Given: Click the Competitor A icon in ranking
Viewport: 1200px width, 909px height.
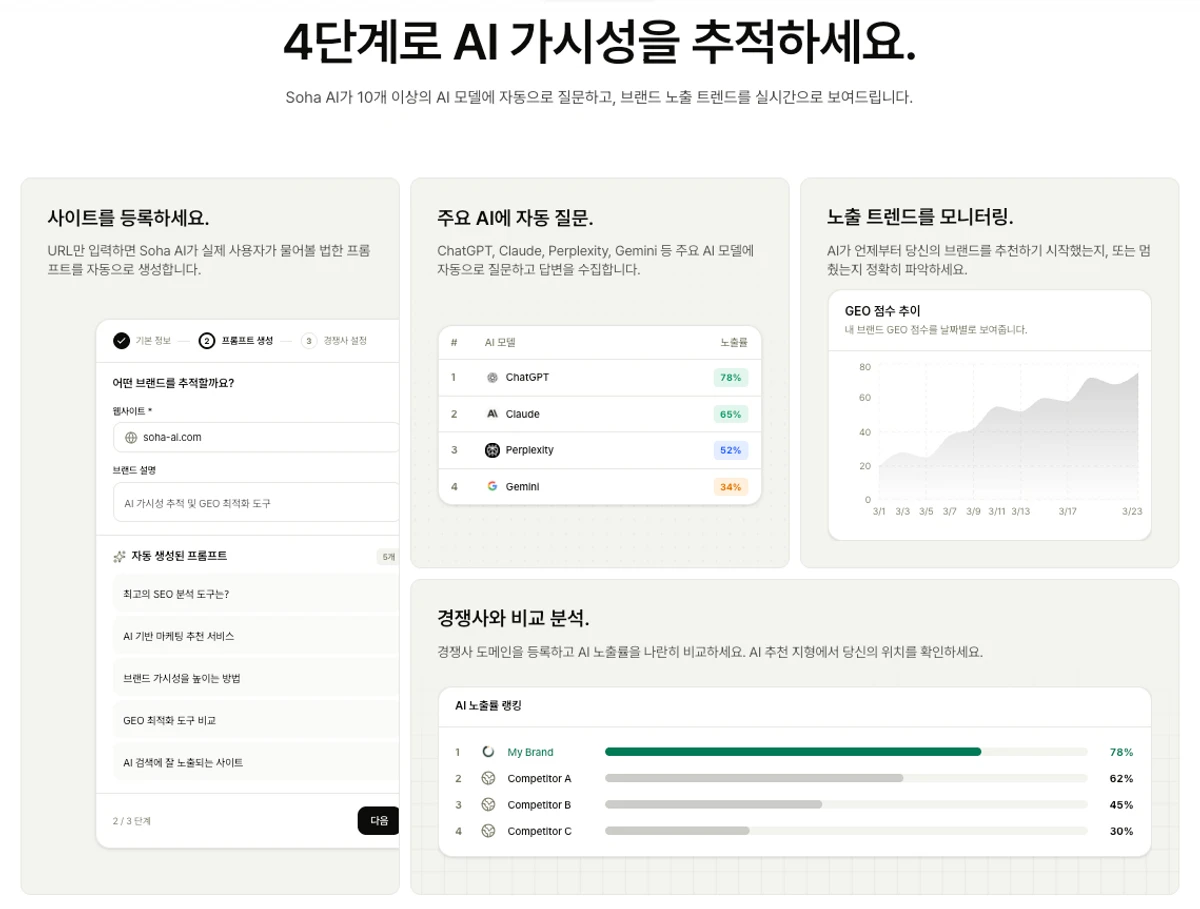Looking at the screenshot, I should (488, 778).
